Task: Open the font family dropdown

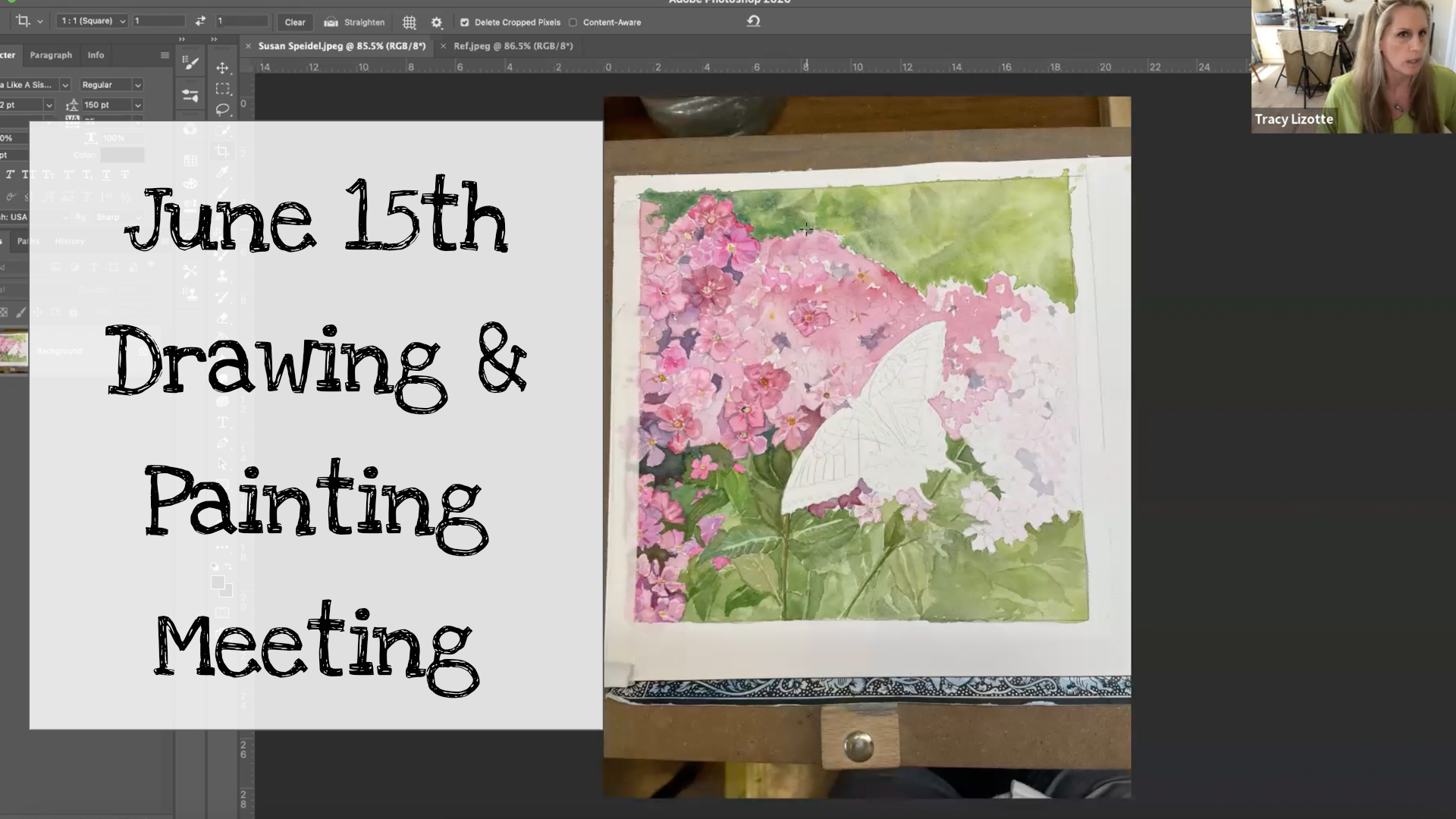Action: (65, 85)
